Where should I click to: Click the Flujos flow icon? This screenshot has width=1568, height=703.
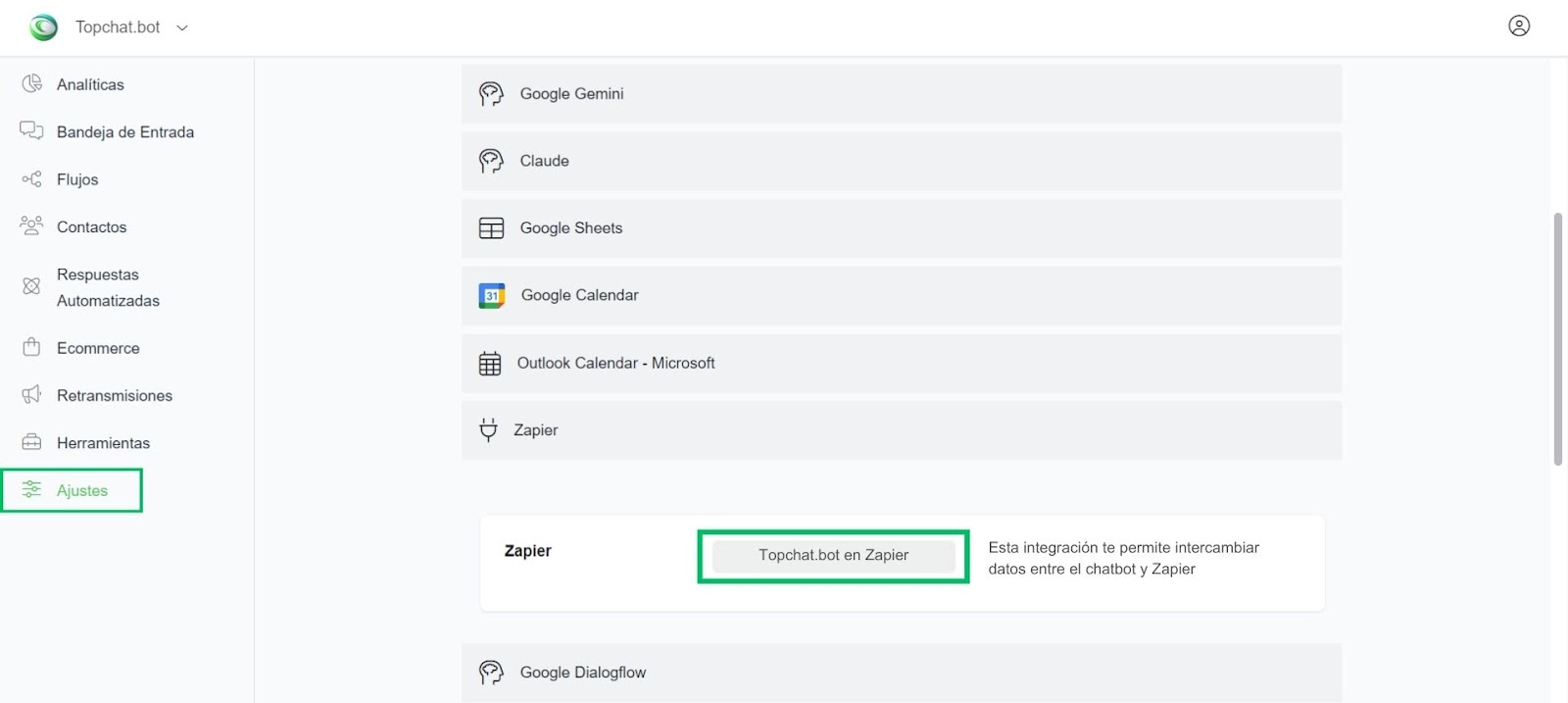[32, 178]
